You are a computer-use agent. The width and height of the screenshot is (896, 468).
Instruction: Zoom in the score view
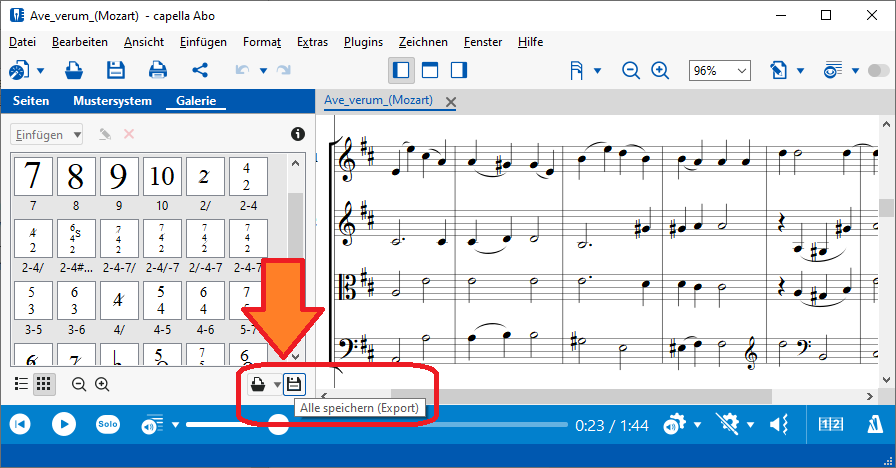pos(660,70)
